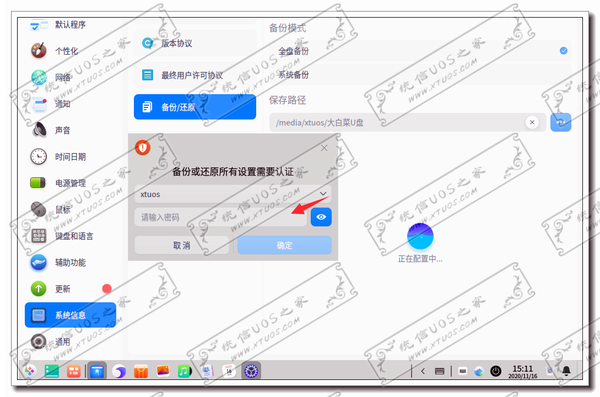The width and height of the screenshot is (600, 397).
Task: Open the 版本协议 page
Action: [195, 43]
